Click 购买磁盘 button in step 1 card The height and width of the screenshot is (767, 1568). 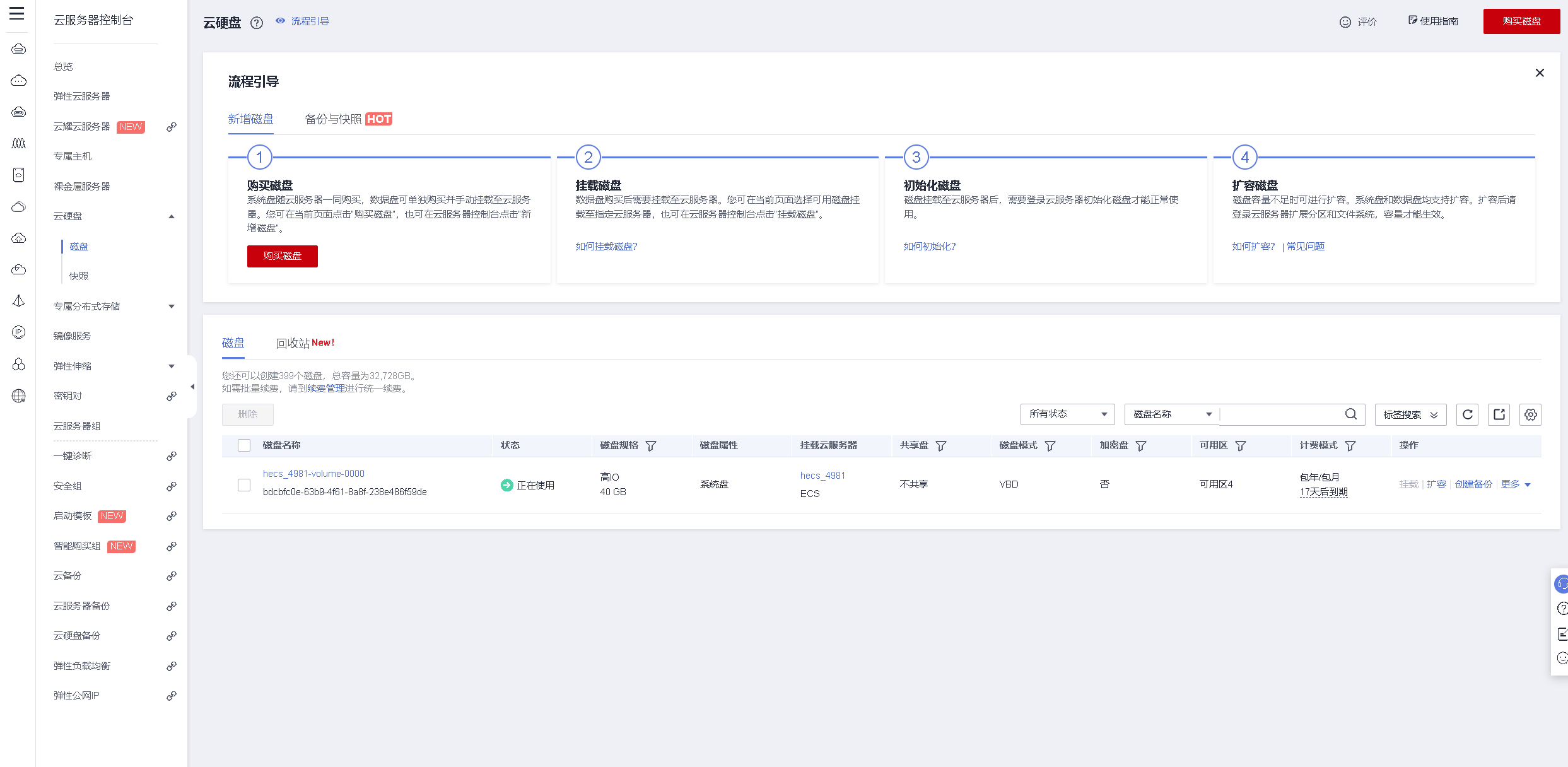coord(282,256)
